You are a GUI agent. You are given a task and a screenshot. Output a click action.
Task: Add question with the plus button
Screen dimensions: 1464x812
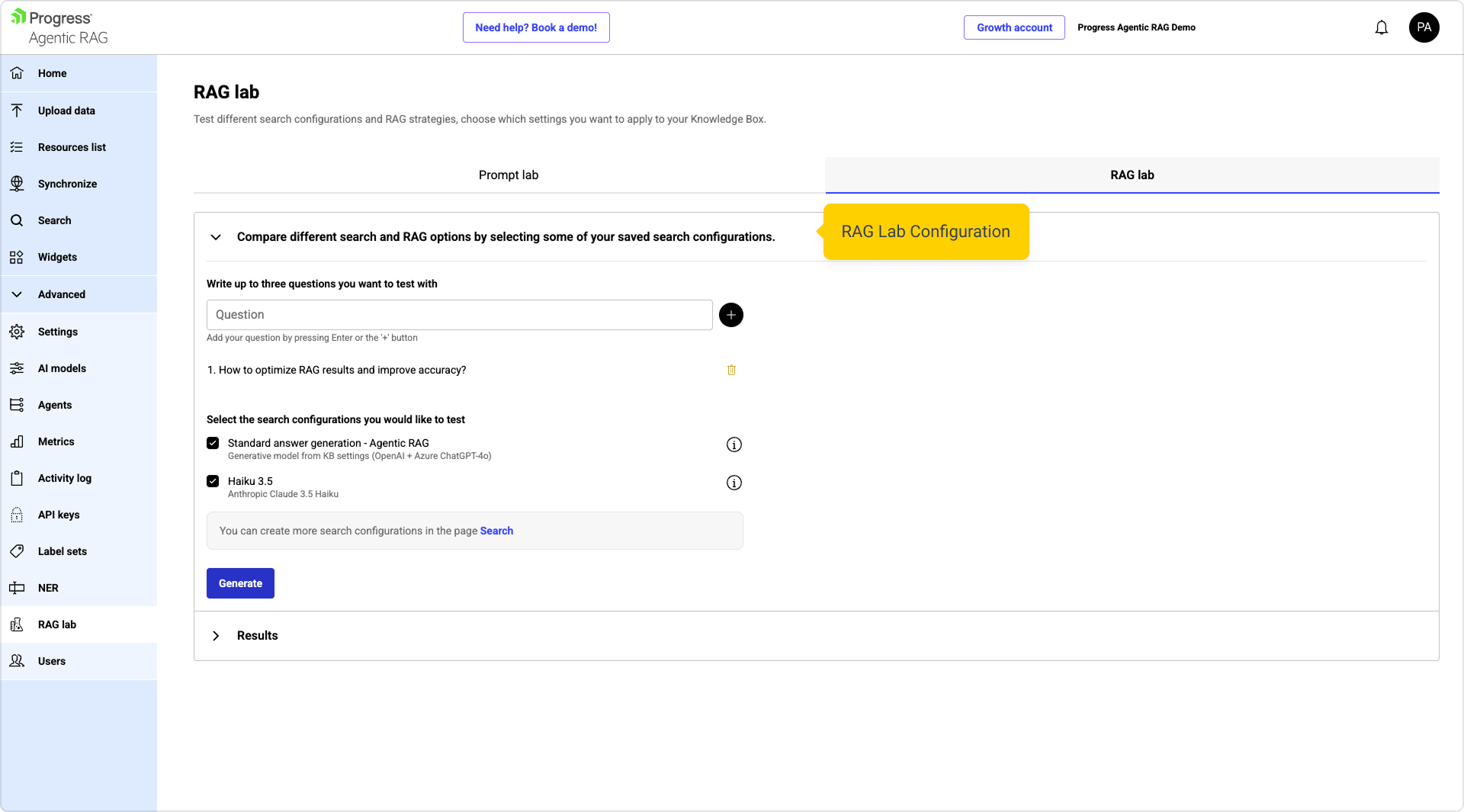pyautogui.click(x=730, y=315)
